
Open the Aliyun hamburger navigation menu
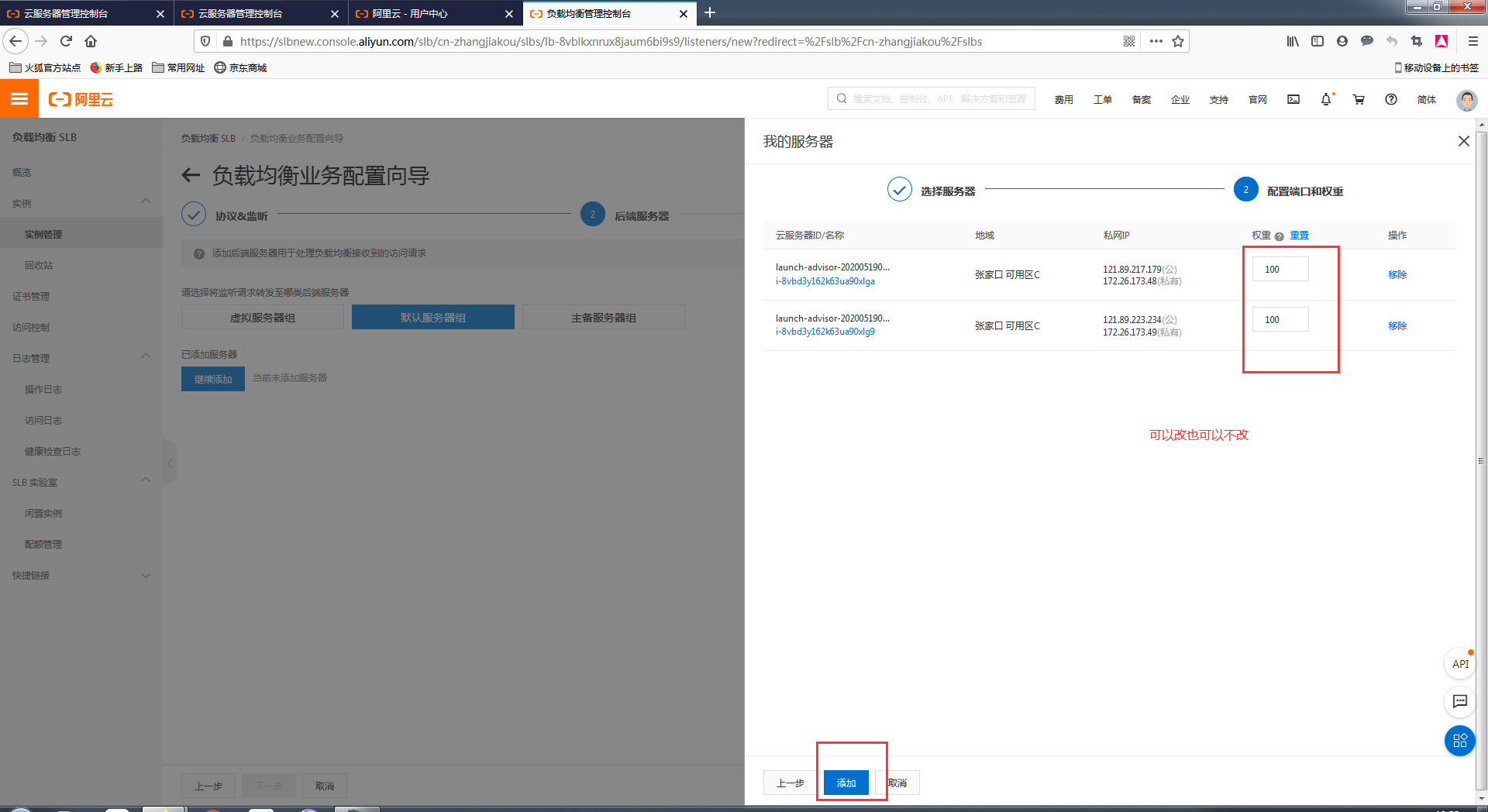pos(19,98)
